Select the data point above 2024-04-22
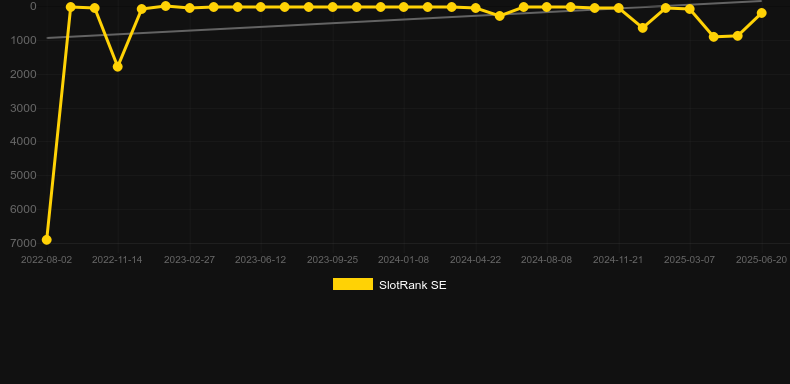Screen dimensions: 790x384 pos(475,8)
